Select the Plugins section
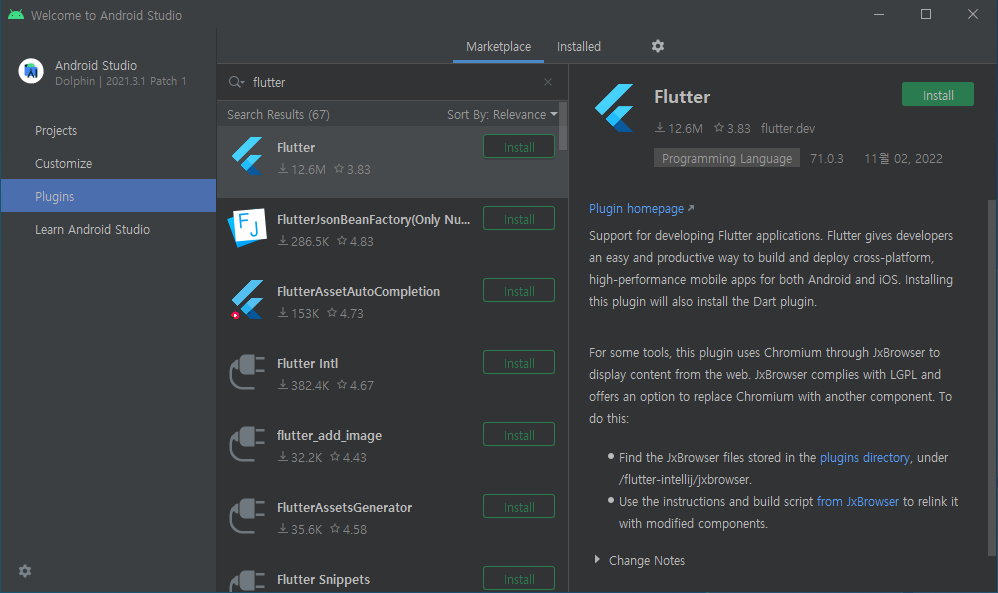The image size is (998, 593). tap(108, 196)
